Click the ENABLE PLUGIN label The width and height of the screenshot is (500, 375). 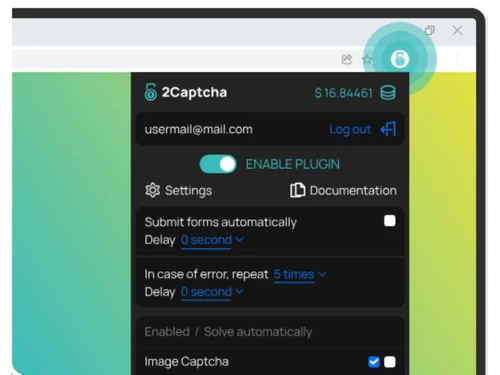(293, 164)
